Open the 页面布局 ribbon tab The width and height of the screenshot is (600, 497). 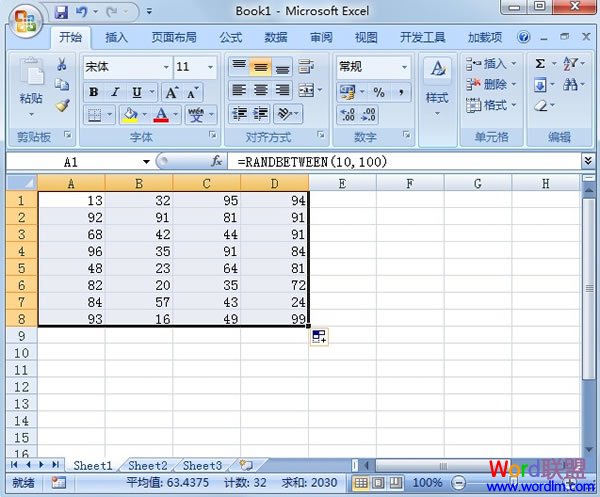click(174, 37)
